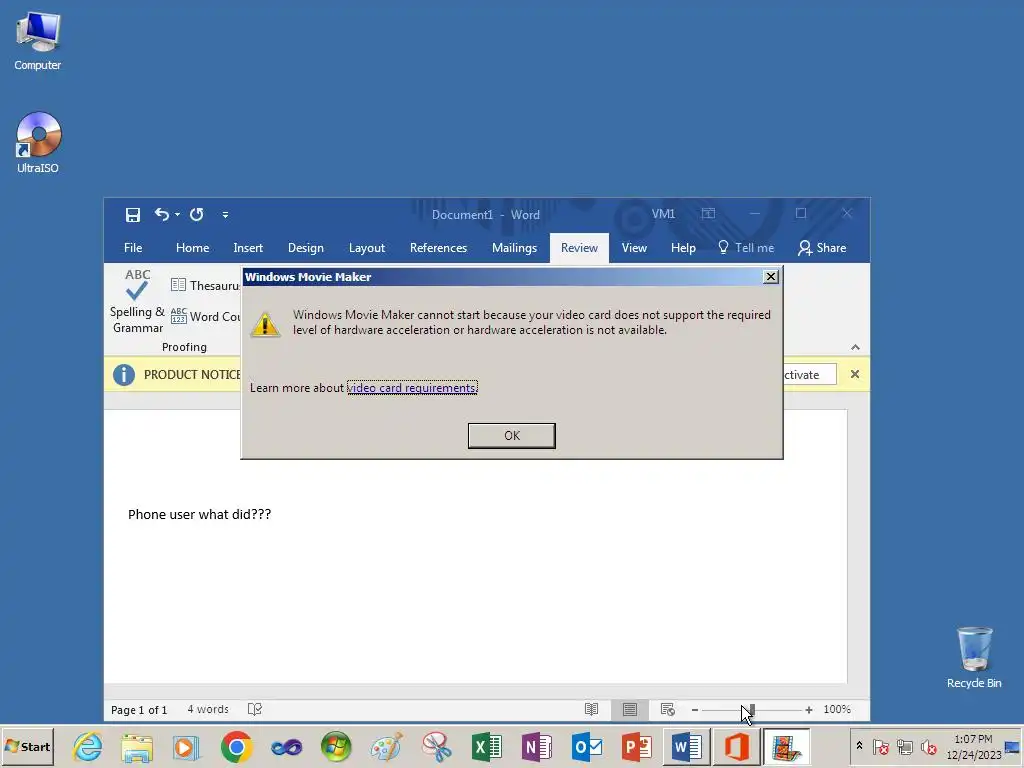The height and width of the screenshot is (768, 1024).
Task: Open the video card requirements link
Action: point(412,388)
